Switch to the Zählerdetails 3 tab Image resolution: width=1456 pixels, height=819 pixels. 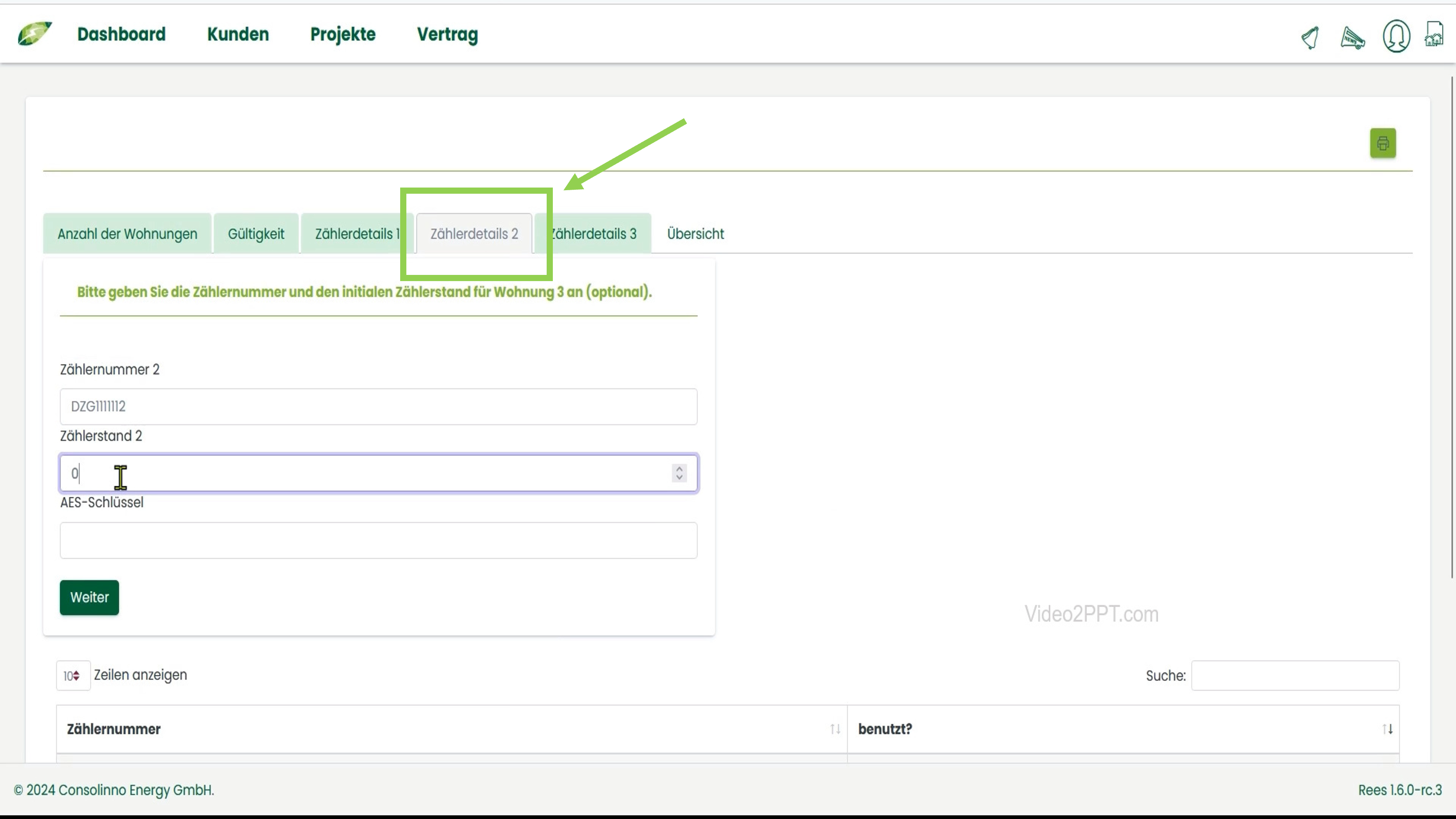599,234
